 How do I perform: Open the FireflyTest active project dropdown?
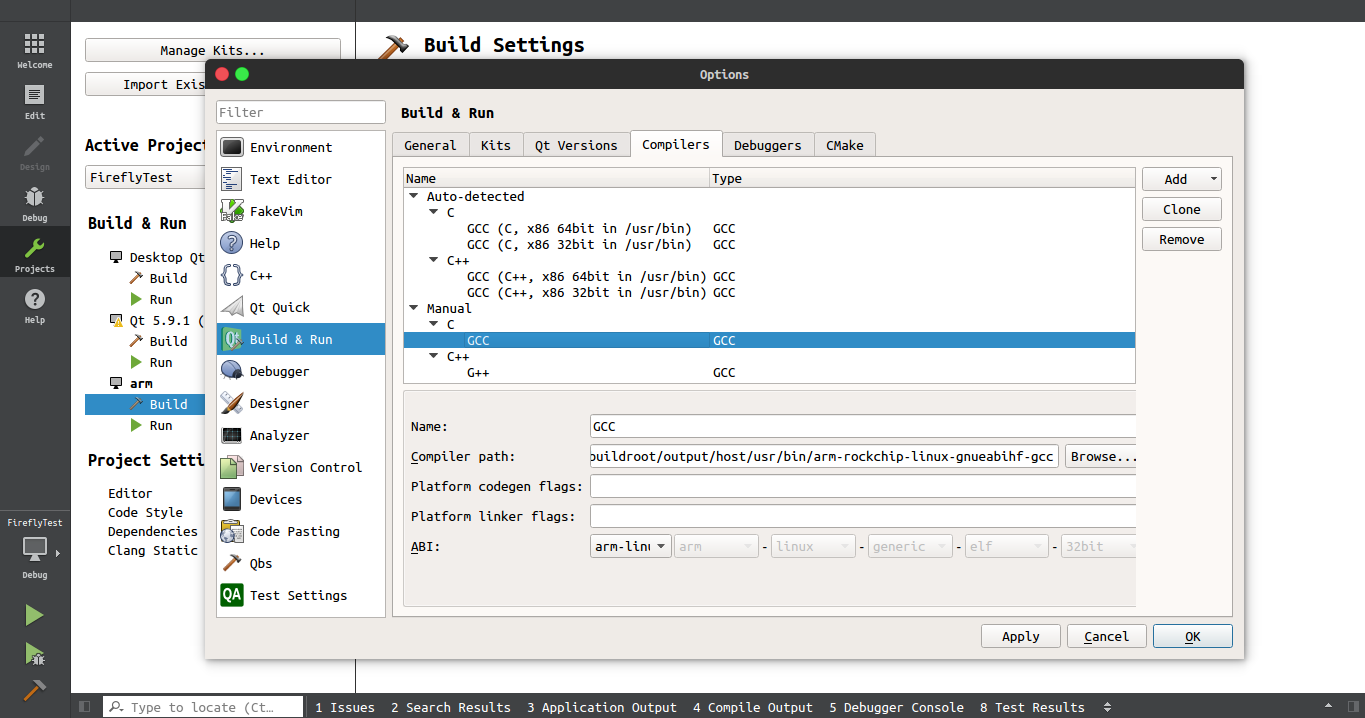(145, 177)
